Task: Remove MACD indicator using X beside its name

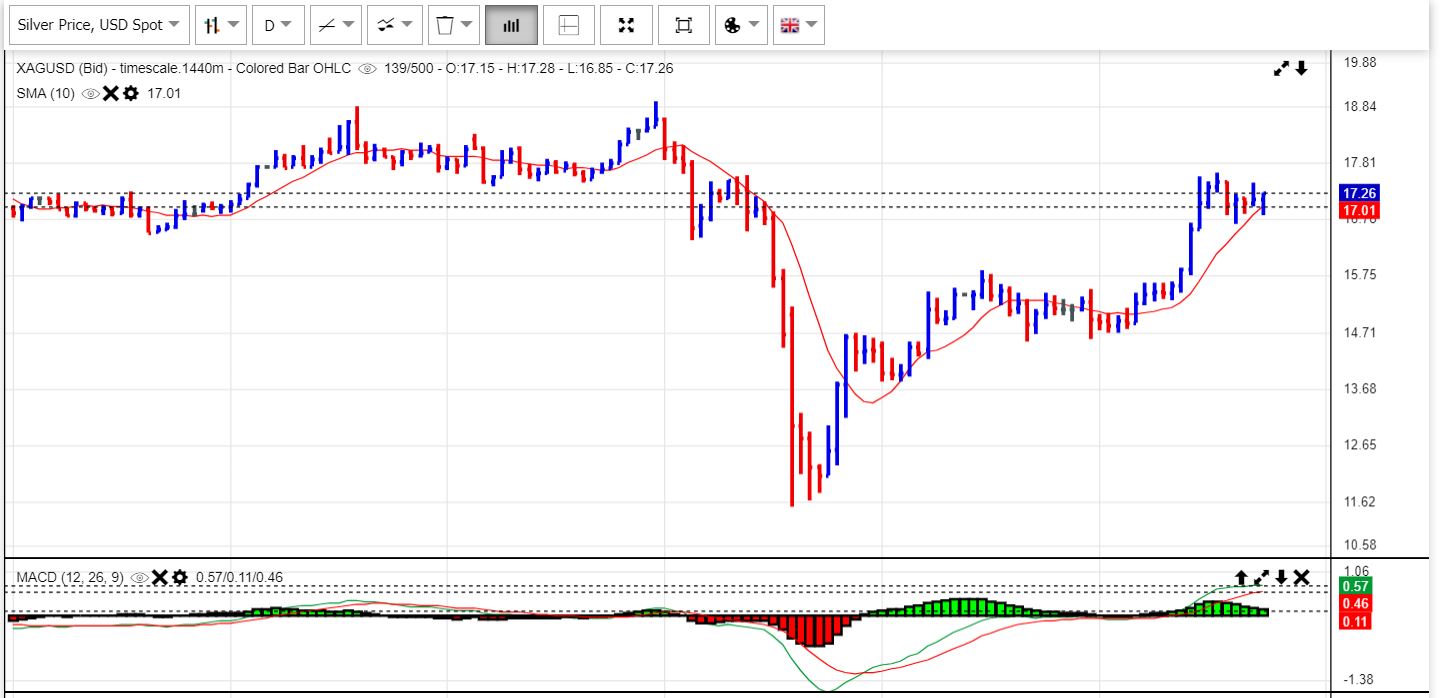Action: coord(160,577)
